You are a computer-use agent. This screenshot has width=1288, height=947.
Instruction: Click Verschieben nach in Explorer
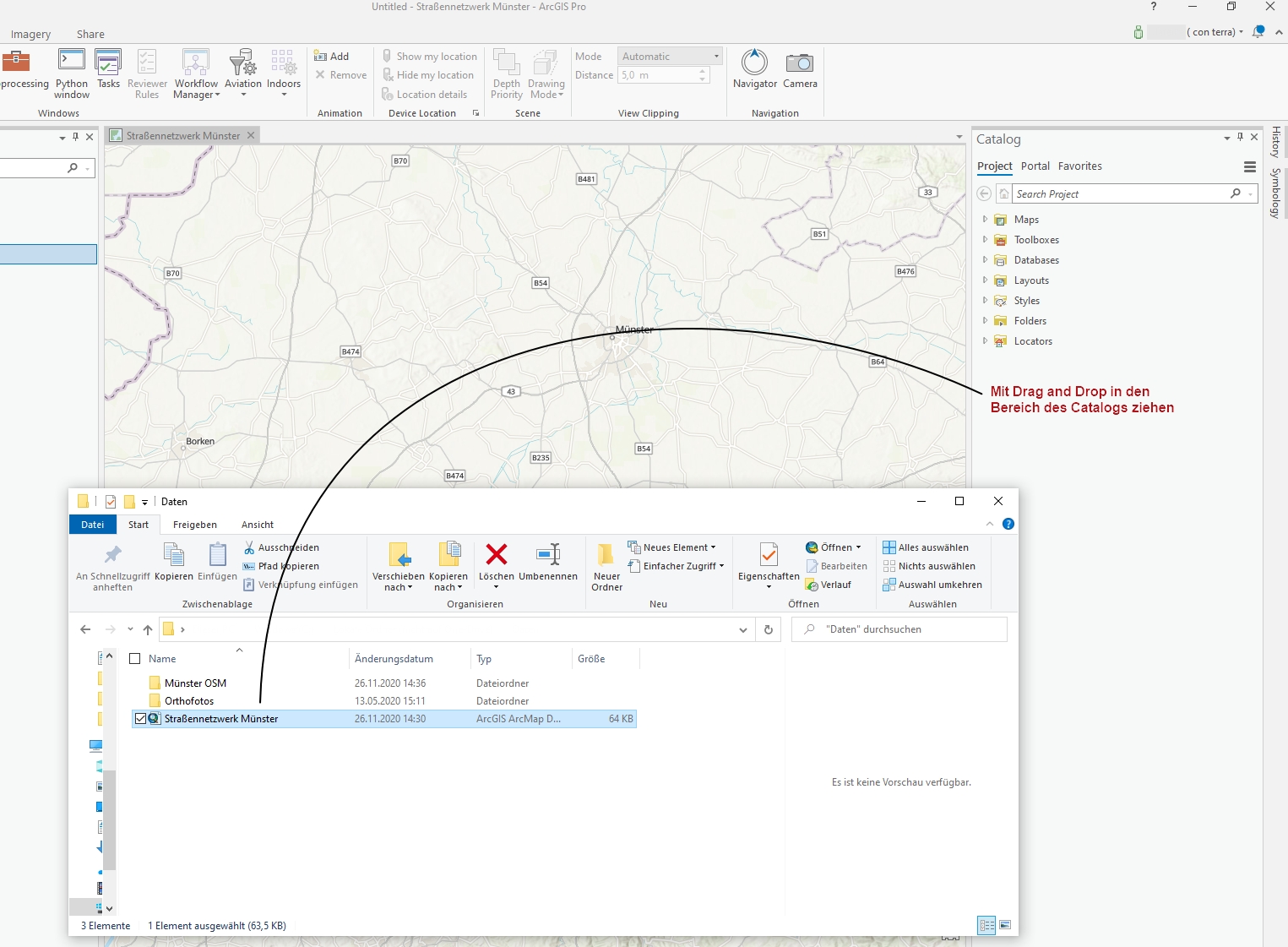click(x=399, y=567)
